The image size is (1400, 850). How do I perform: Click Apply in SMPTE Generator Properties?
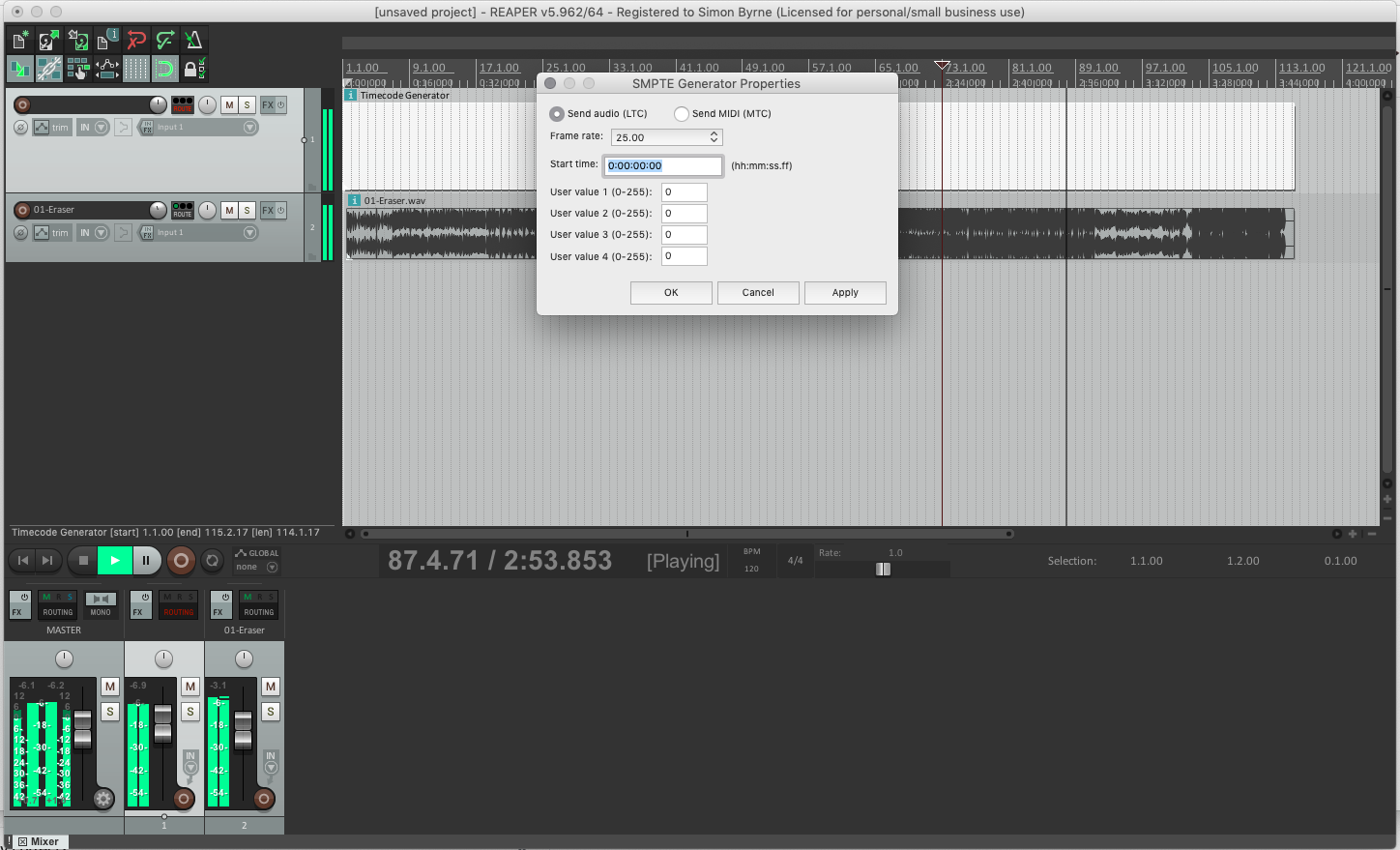pos(845,292)
